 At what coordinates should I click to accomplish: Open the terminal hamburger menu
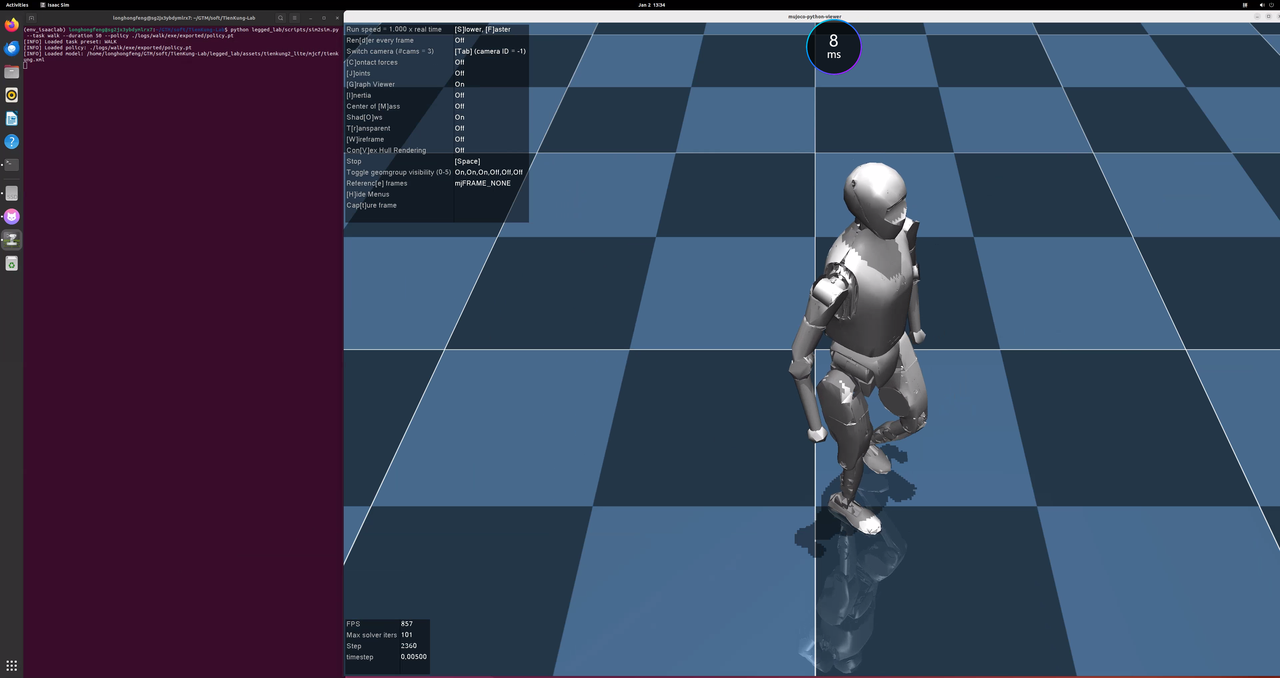click(296, 17)
